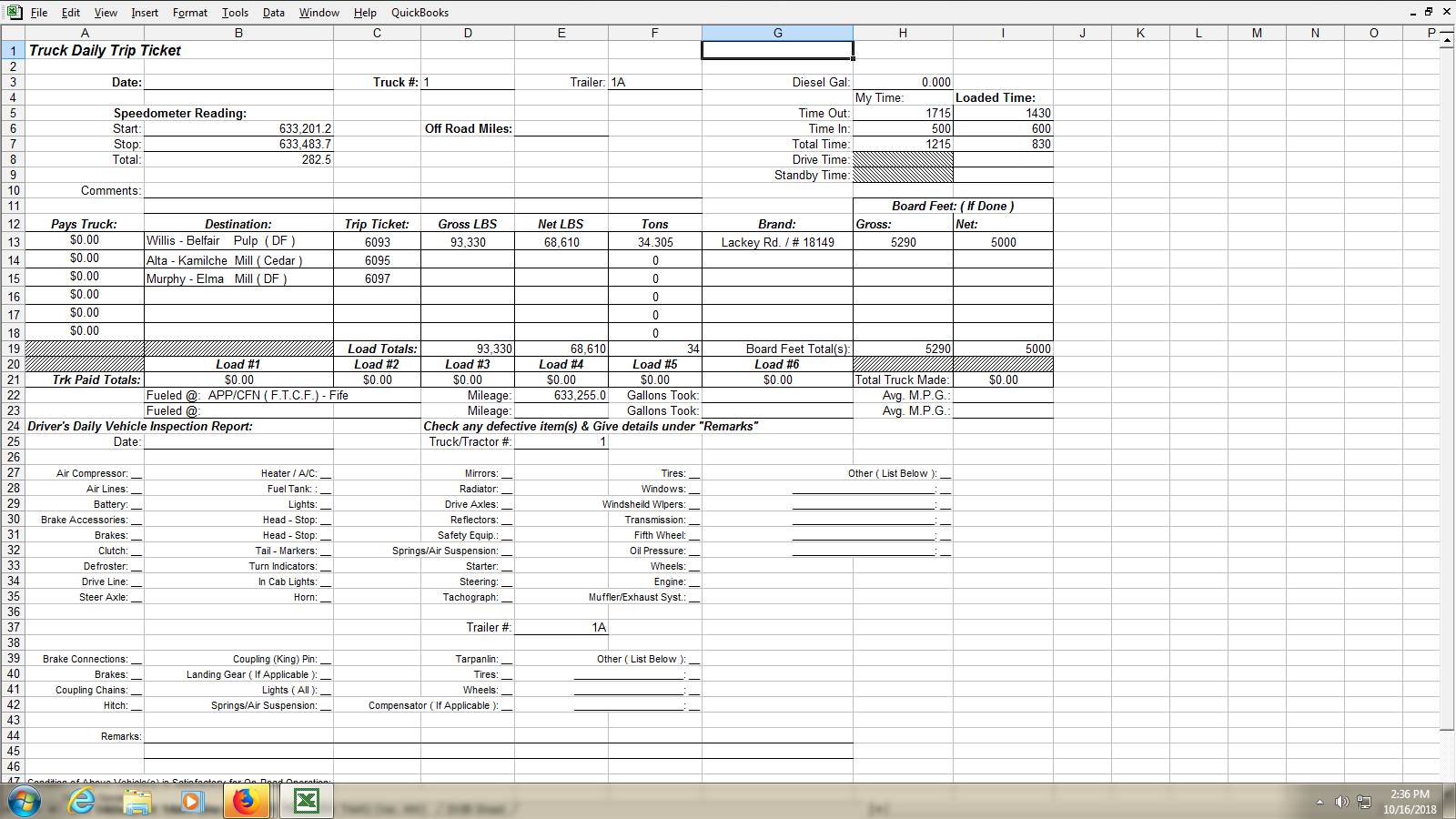
Task: Restore down the workbook window
Action: tap(1429, 12)
